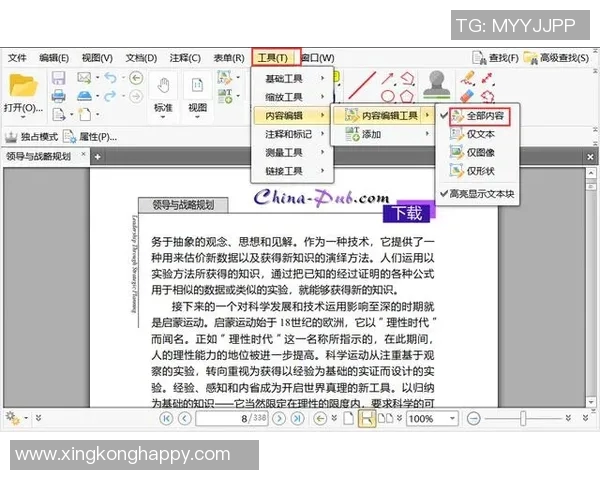Go to first page button
This screenshot has width=600, height=480.
point(166,418)
